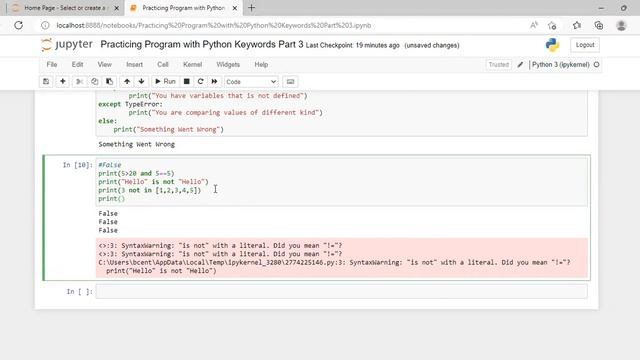Screen dimensions: 640x360
Task: Run the selected cell
Action: [x=165, y=82]
